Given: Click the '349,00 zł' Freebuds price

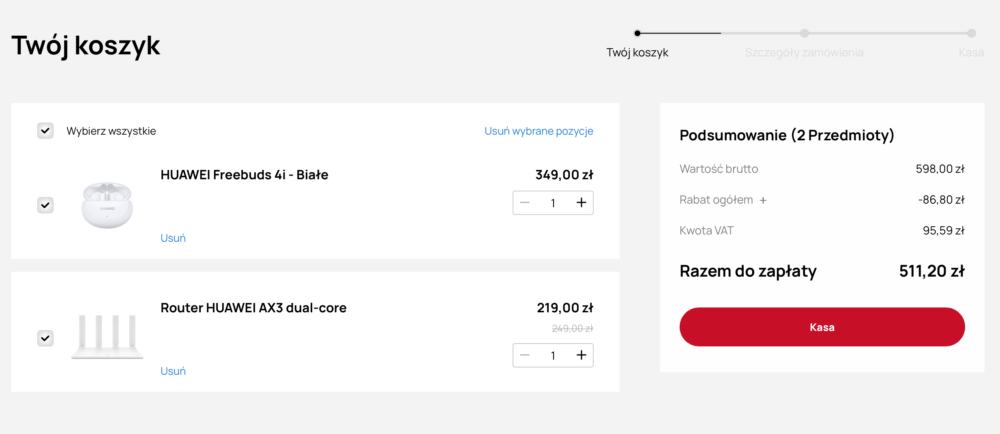Looking at the screenshot, I should [x=564, y=175].
